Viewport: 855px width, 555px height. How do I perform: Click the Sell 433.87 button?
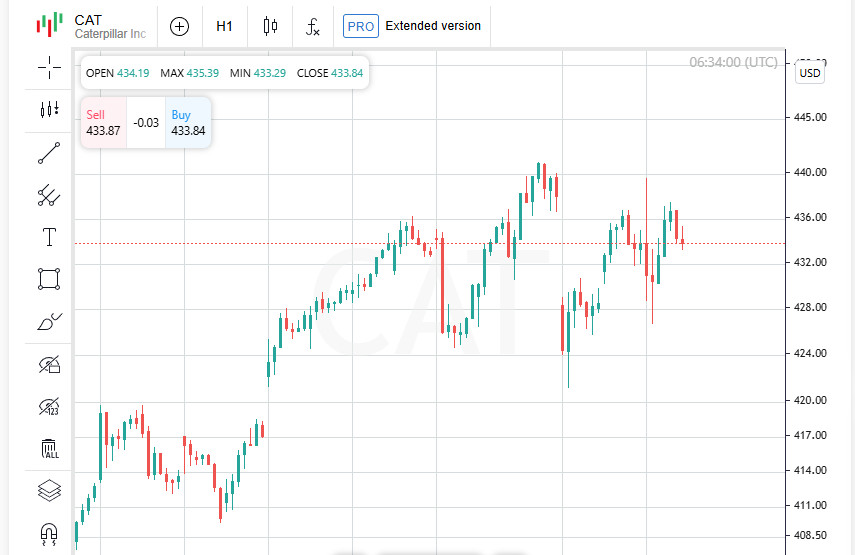click(x=104, y=123)
